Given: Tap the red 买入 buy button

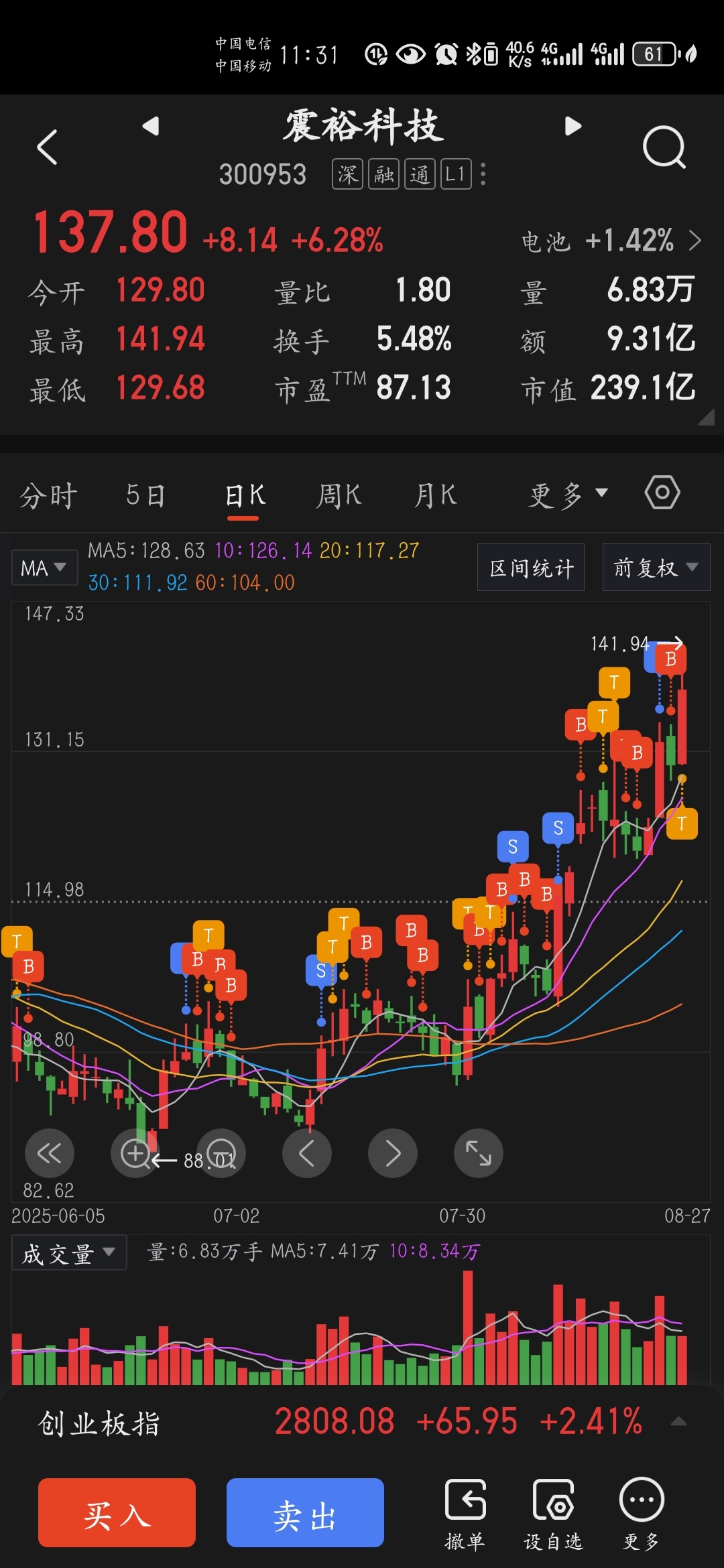Looking at the screenshot, I should click(x=117, y=1512).
